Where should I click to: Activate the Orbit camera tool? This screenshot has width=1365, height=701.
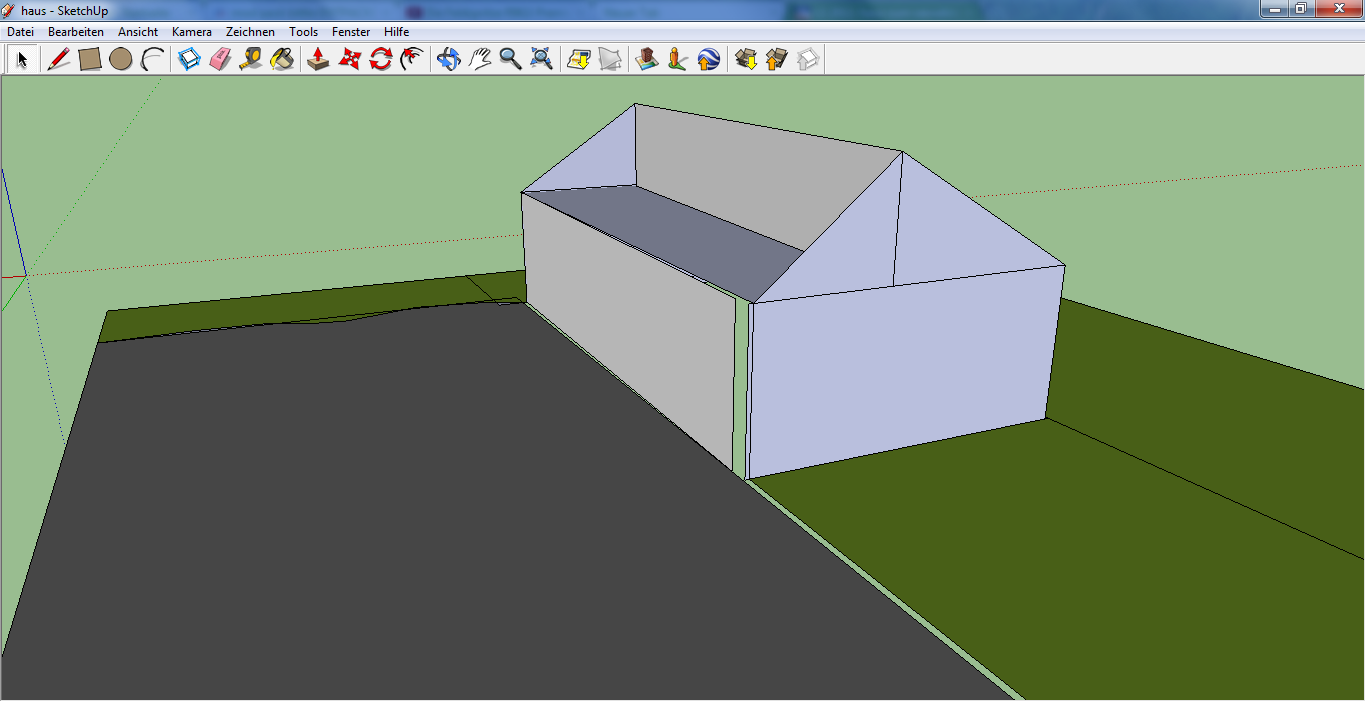tap(449, 59)
